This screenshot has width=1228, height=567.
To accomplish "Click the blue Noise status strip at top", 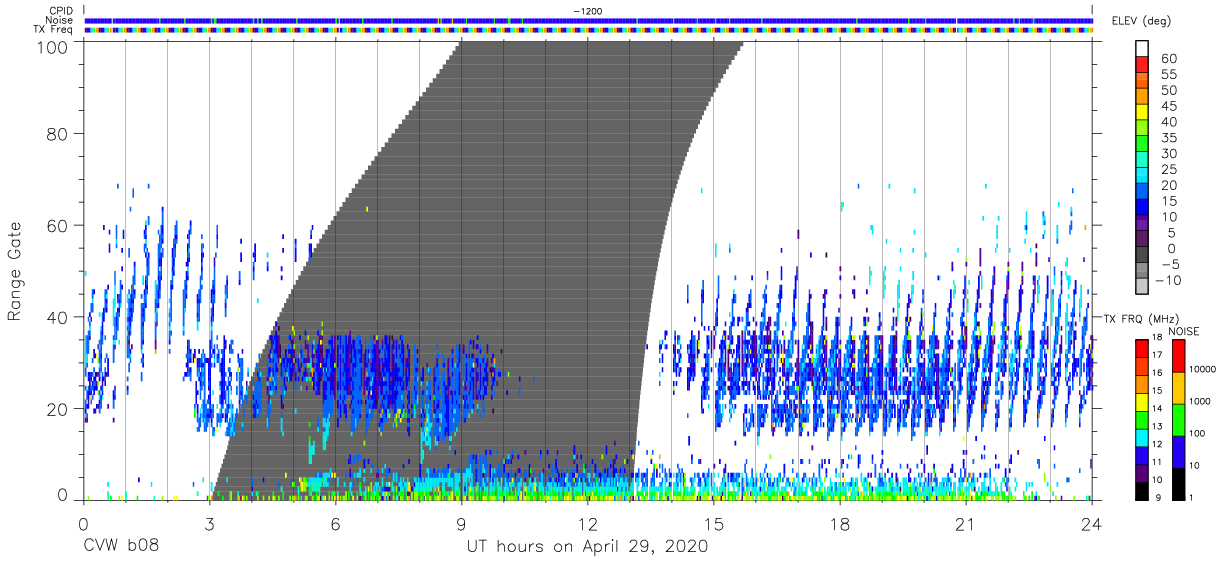I will coord(588,20).
